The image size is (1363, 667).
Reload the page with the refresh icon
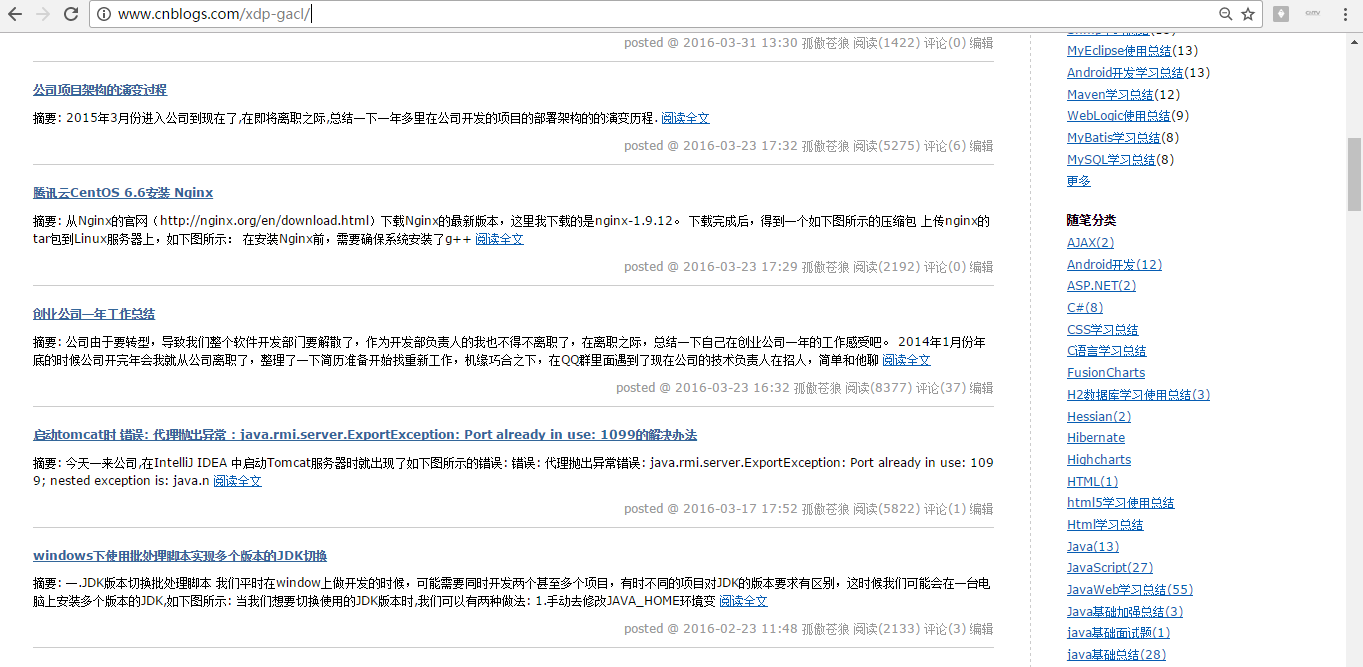pos(71,14)
